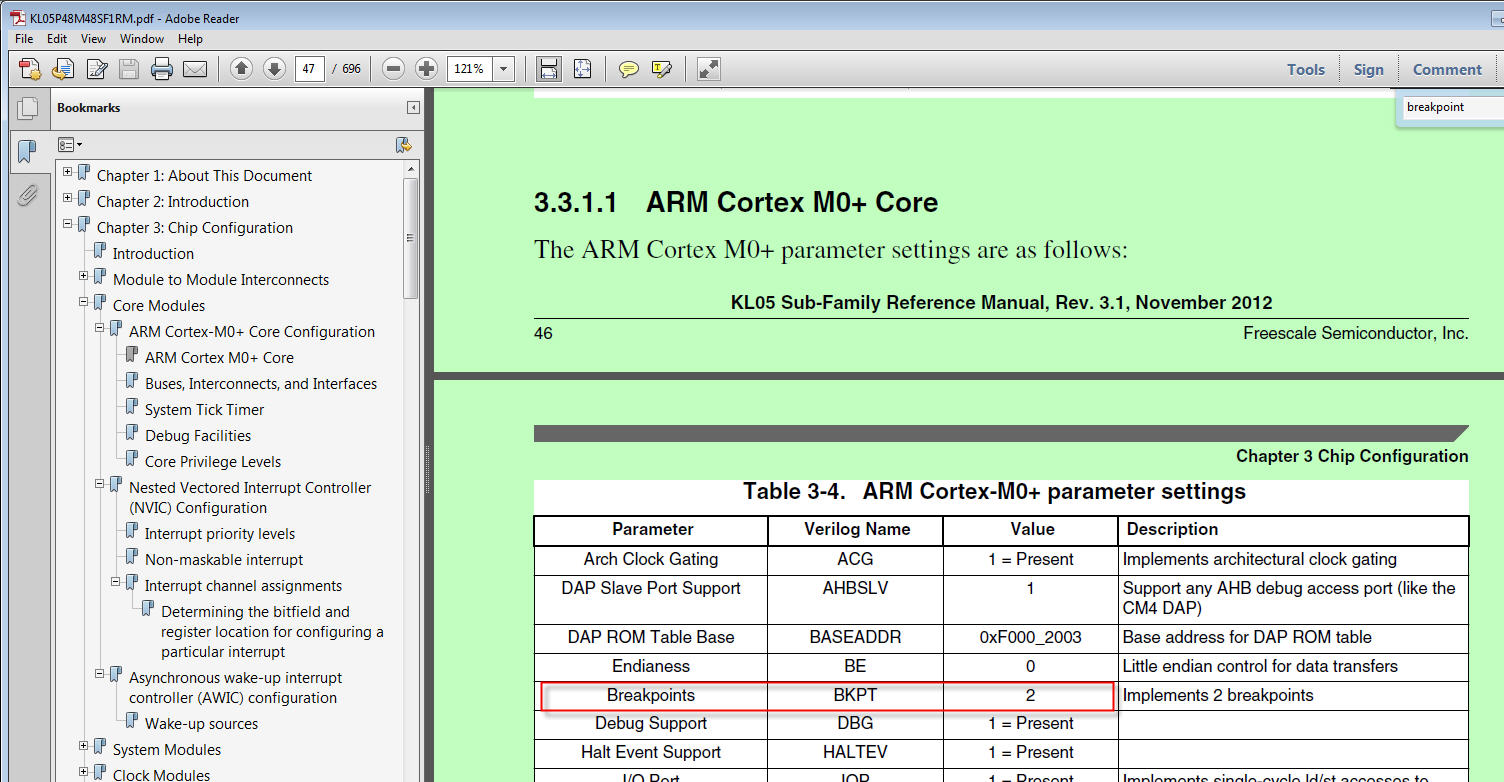Screen dimensions: 1504x782
Task: Open the View menu
Action: [x=93, y=39]
